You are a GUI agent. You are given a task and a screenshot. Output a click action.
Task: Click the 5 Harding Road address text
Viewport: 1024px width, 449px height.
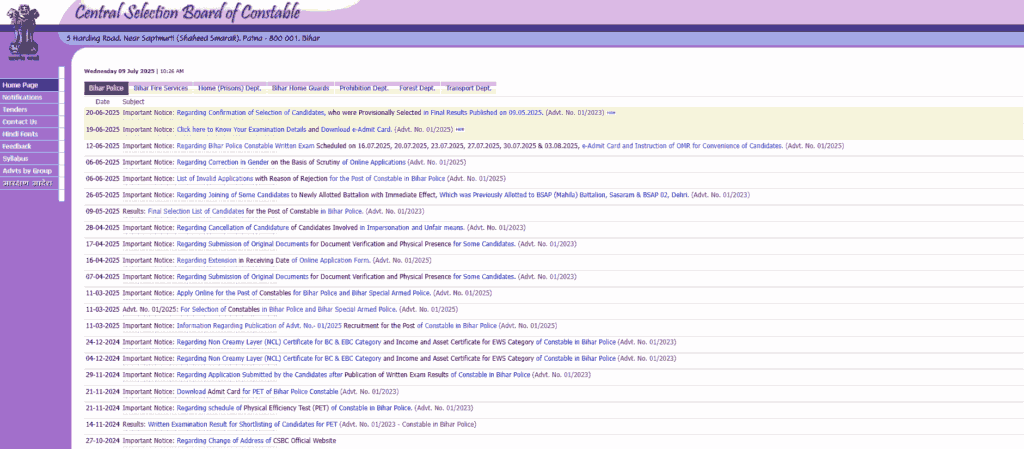tap(193, 38)
